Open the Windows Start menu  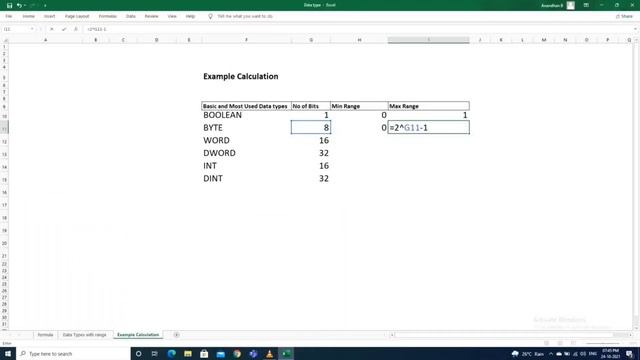pyautogui.click(x=8, y=353)
